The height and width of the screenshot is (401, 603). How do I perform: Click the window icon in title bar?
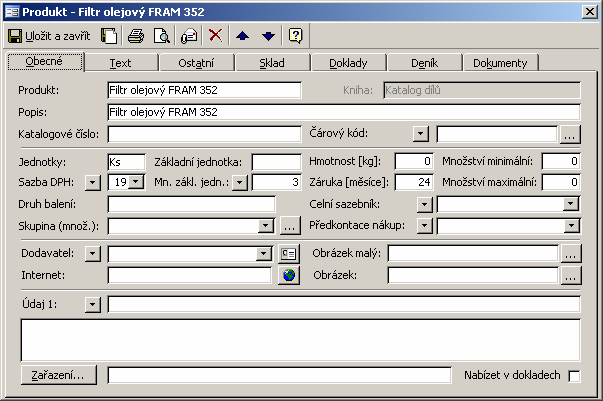click(x=12, y=12)
